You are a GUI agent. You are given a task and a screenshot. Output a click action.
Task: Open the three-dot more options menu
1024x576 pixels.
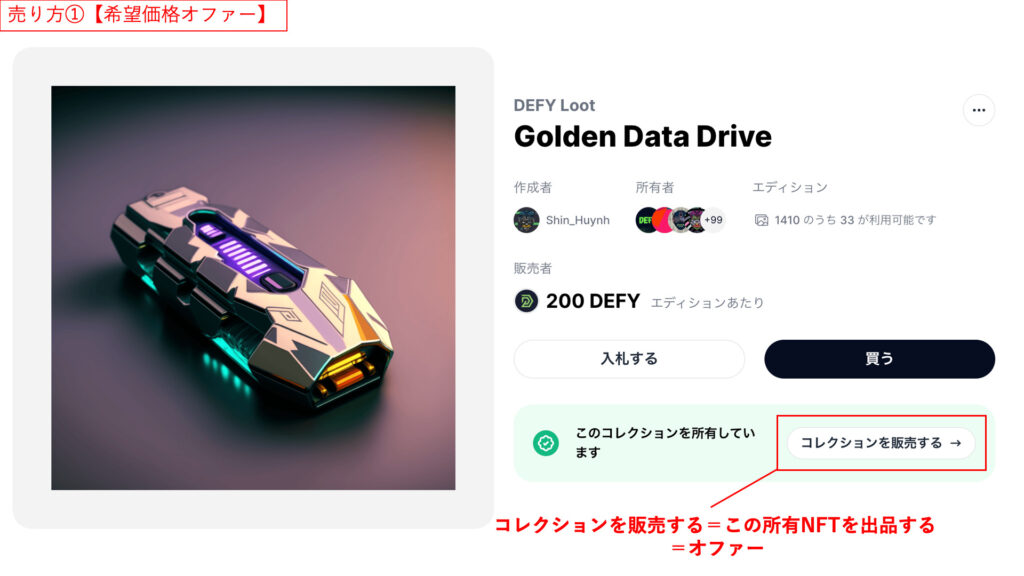point(978,110)
